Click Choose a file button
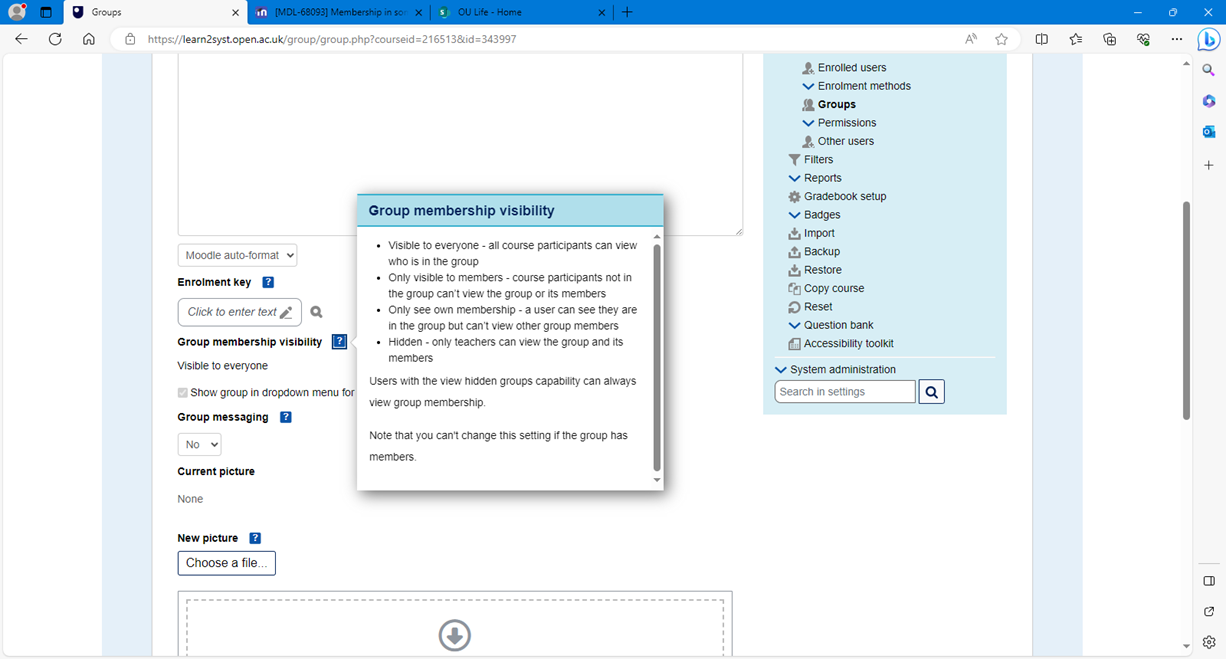Screen dimensions: 1226x659 [227, 563]
